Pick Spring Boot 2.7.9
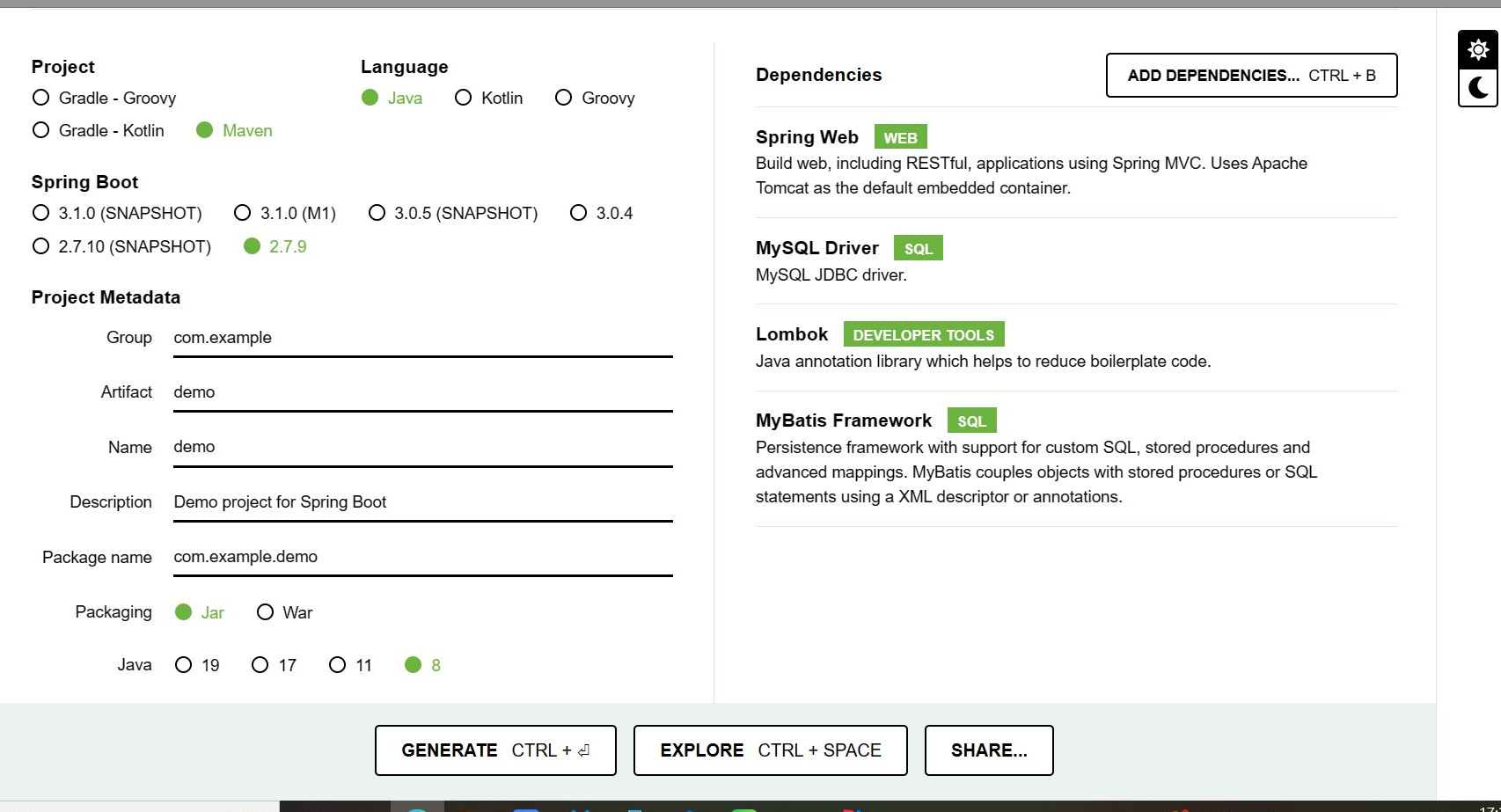Image resolution: width=1501 pixels, height=812 pixels. [x=275, y=246]
